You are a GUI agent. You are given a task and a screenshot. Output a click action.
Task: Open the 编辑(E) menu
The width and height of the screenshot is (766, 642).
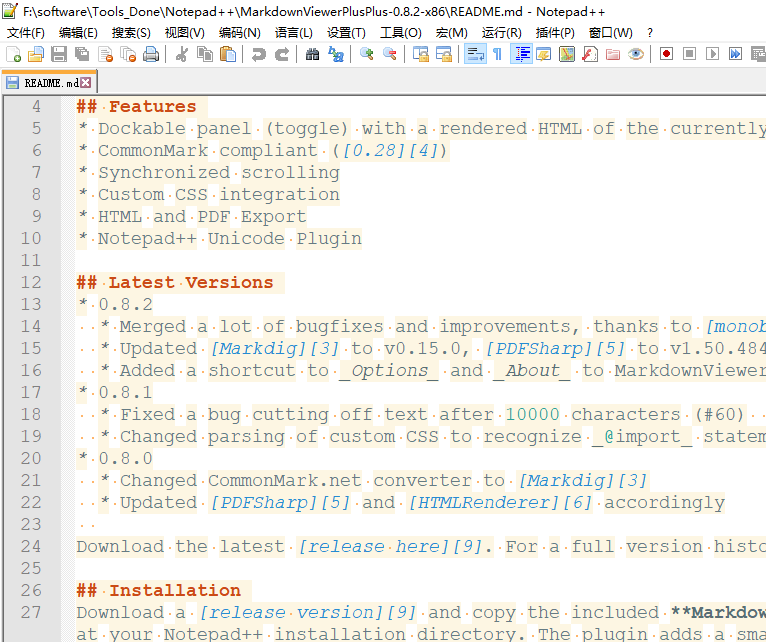(78, 33)
